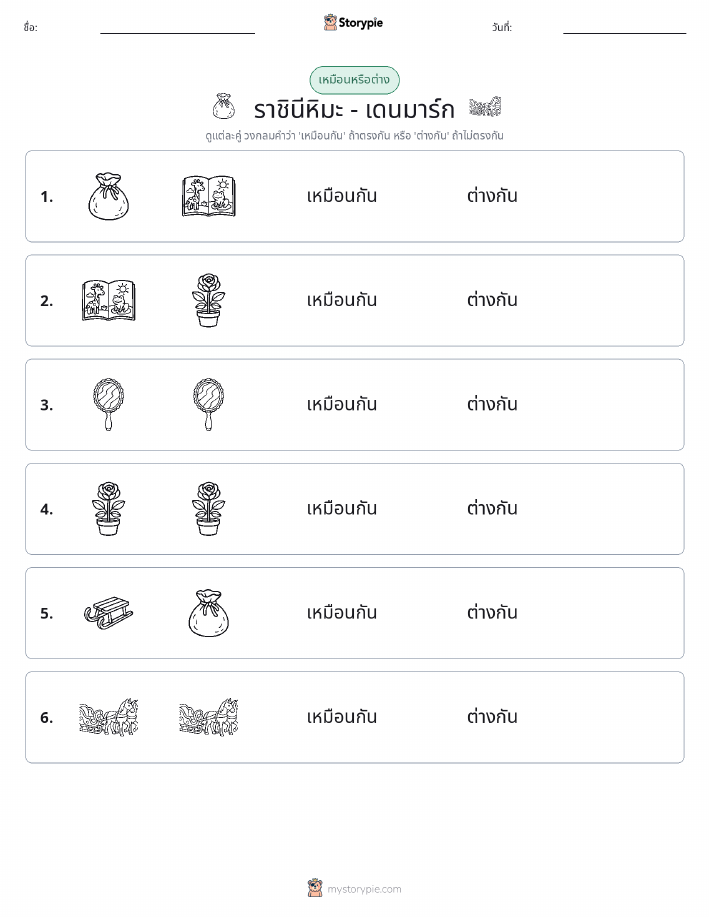Click the sack icon in row 1

coord(109,196)
